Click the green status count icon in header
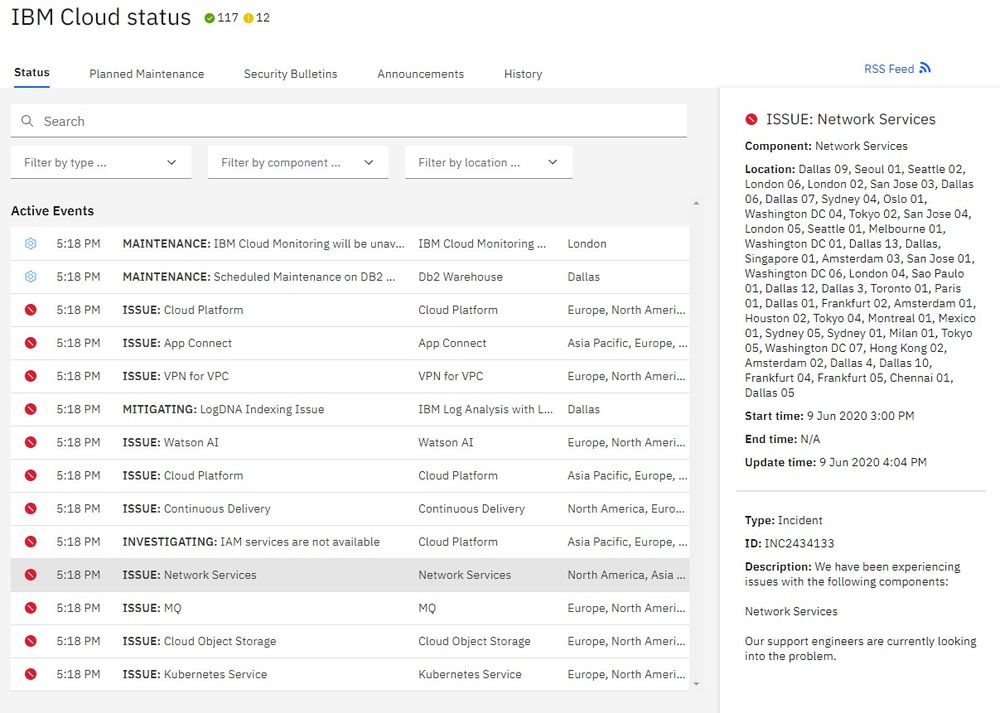The width and height of the screenshot is (1000, 713). pyautogui.click(x=209, y=18)
